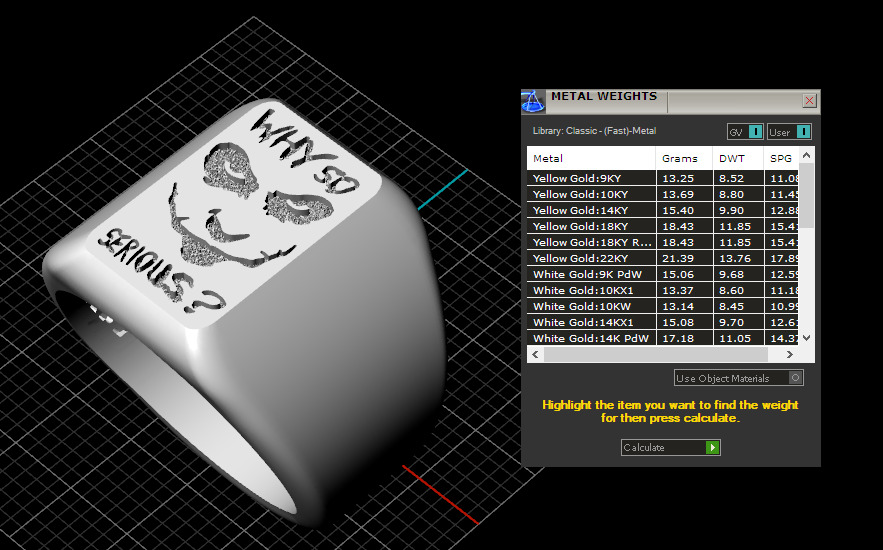Click the scroll down arrow in metal list
Viewport: 883px width, 550px height.
(x=806, y=338)
